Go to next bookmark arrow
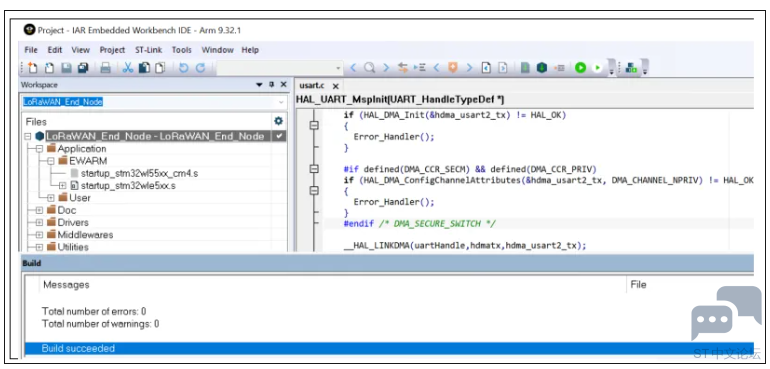The height and width of the screenshot is (369, 770). pos(469,68)
